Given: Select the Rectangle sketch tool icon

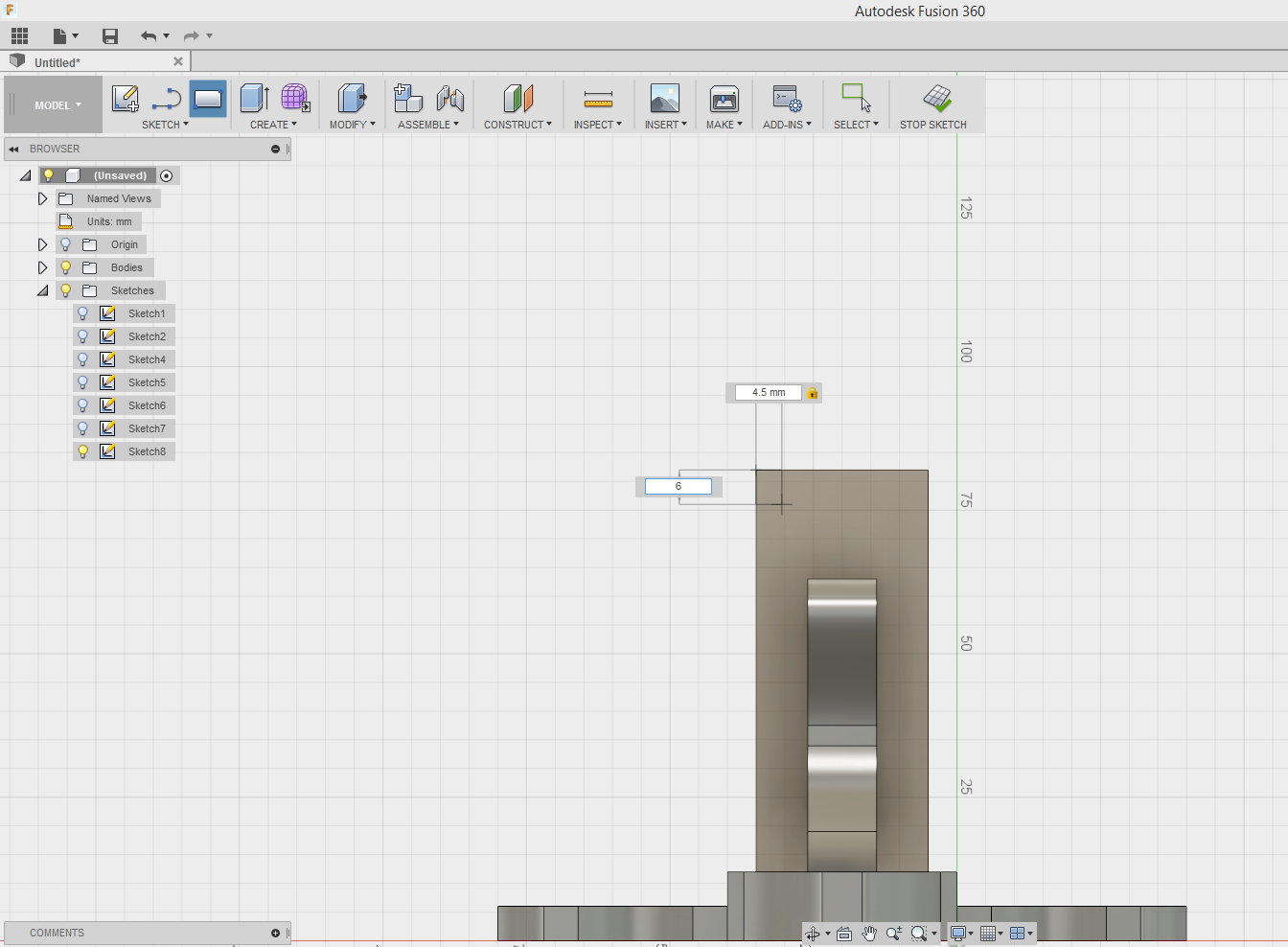Looking at the screenshot, I should point(208,99).
